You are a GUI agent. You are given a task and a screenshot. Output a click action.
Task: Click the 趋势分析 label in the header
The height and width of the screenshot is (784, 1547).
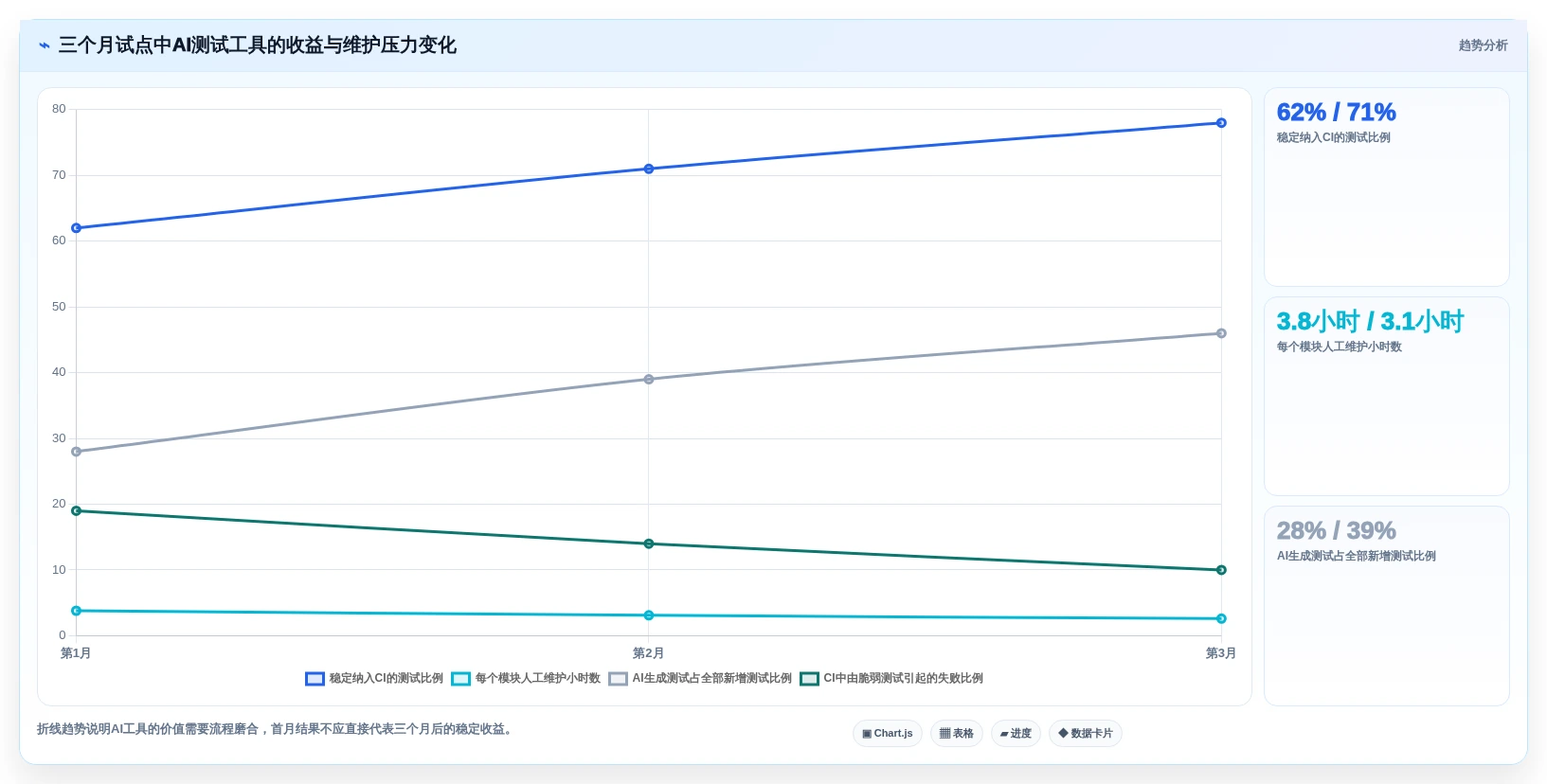[x=1483, y=45]
